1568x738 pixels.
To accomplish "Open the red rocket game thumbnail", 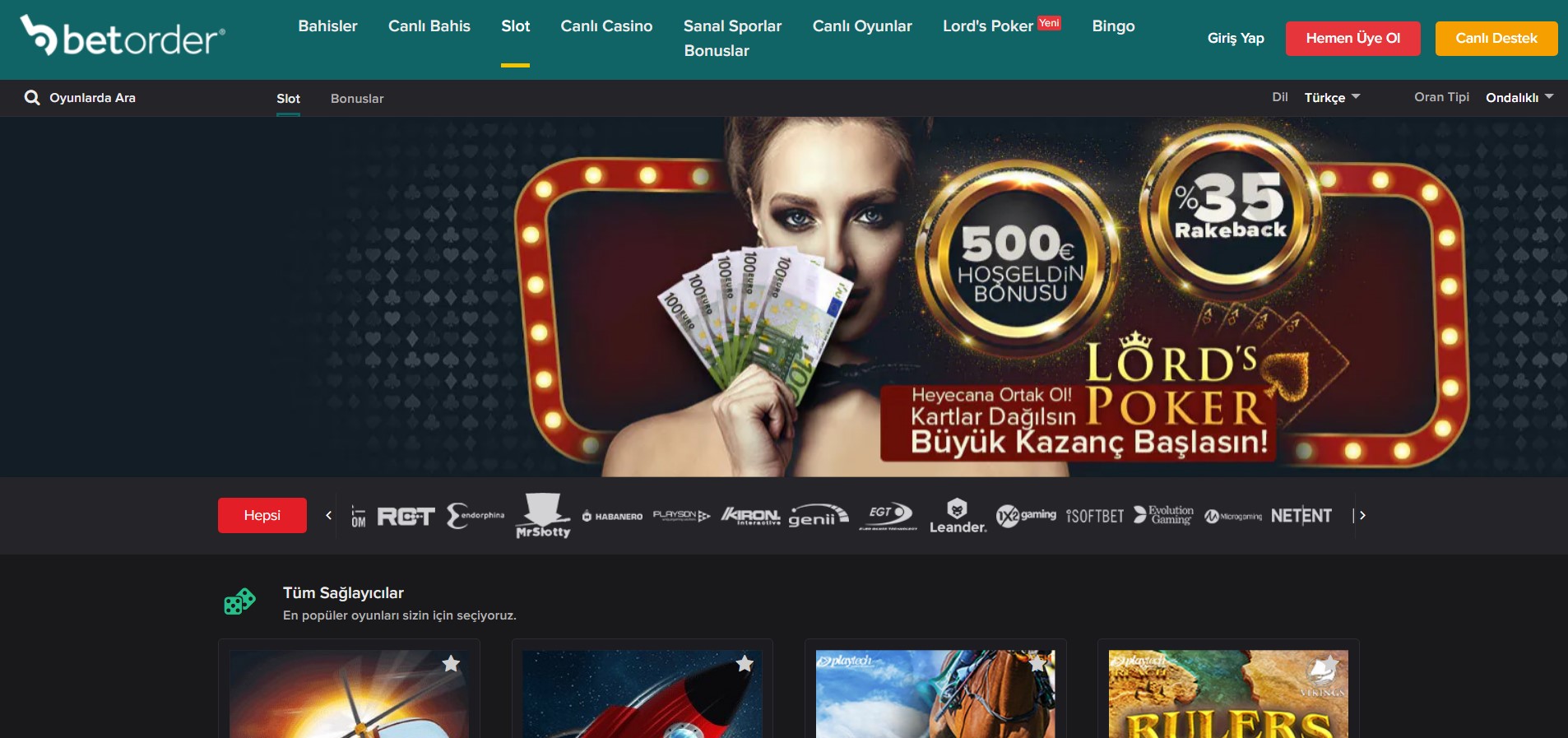I will [x=643, y=694].
